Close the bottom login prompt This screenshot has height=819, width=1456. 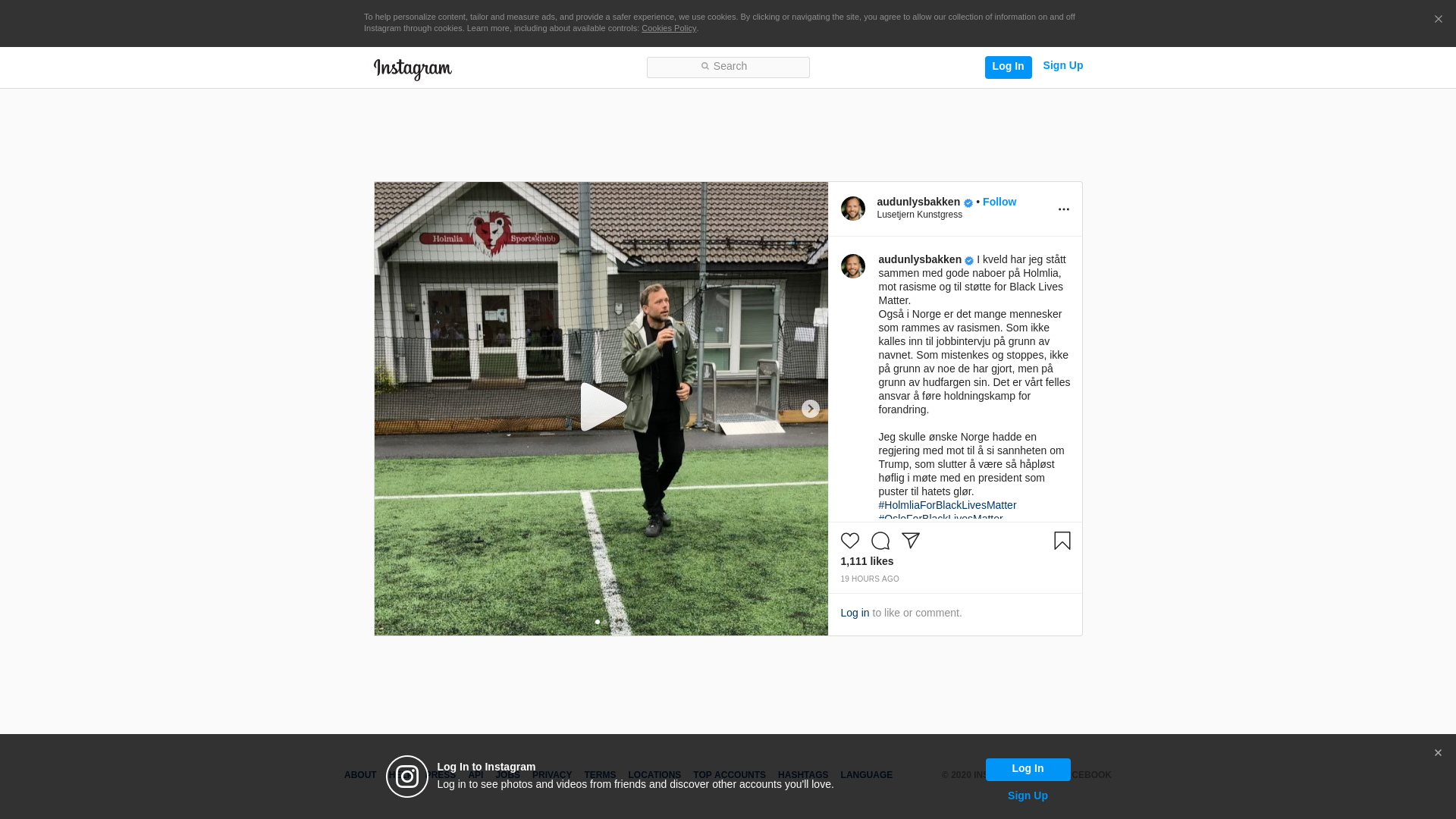[x=1438, y=753]
